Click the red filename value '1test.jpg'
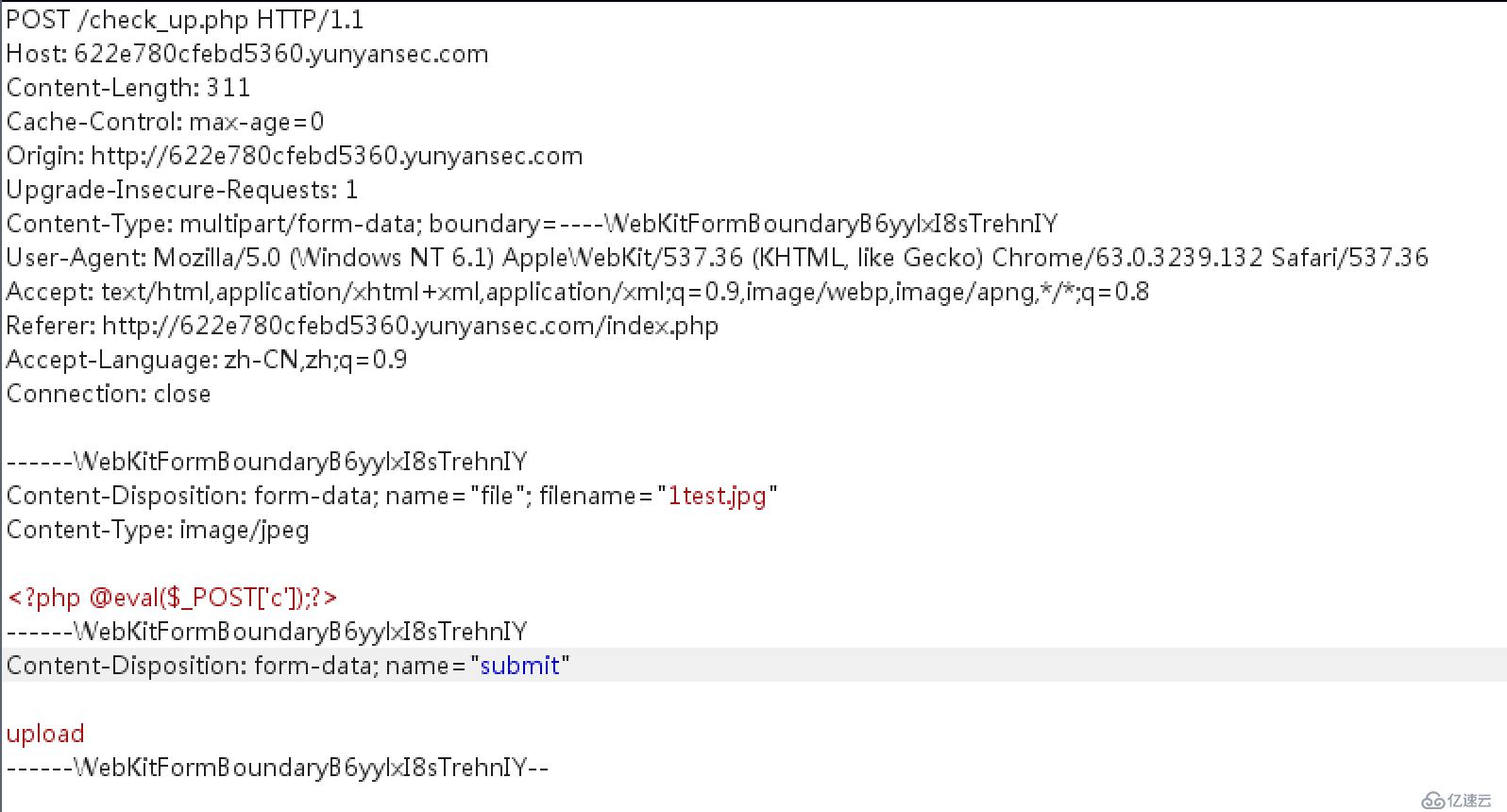The height and width of the screenshot is (812, 1507). (718, 496)
